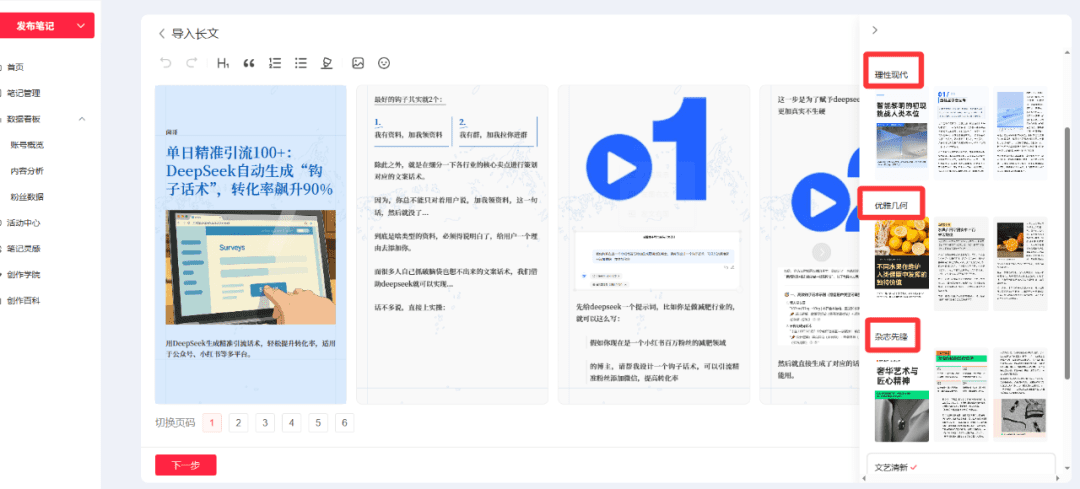
Task: Select the highlighter marker tool
Action: click(327, 63)
